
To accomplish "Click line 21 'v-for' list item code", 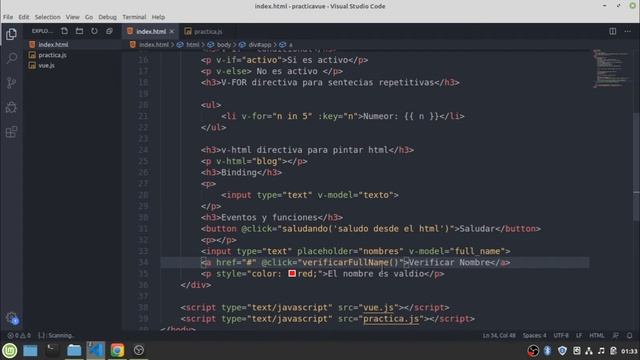I will click(342, 116).
